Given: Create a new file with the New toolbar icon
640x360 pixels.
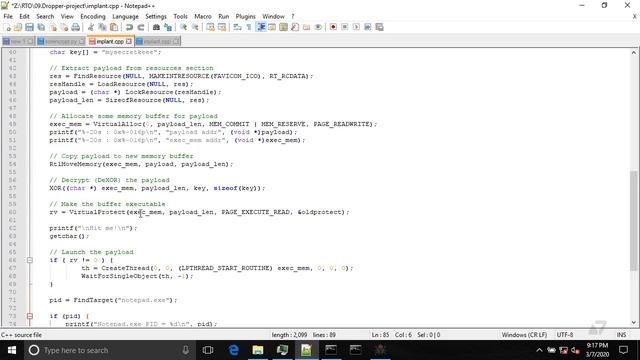Looking at the screenshot, I should point(7,27).
